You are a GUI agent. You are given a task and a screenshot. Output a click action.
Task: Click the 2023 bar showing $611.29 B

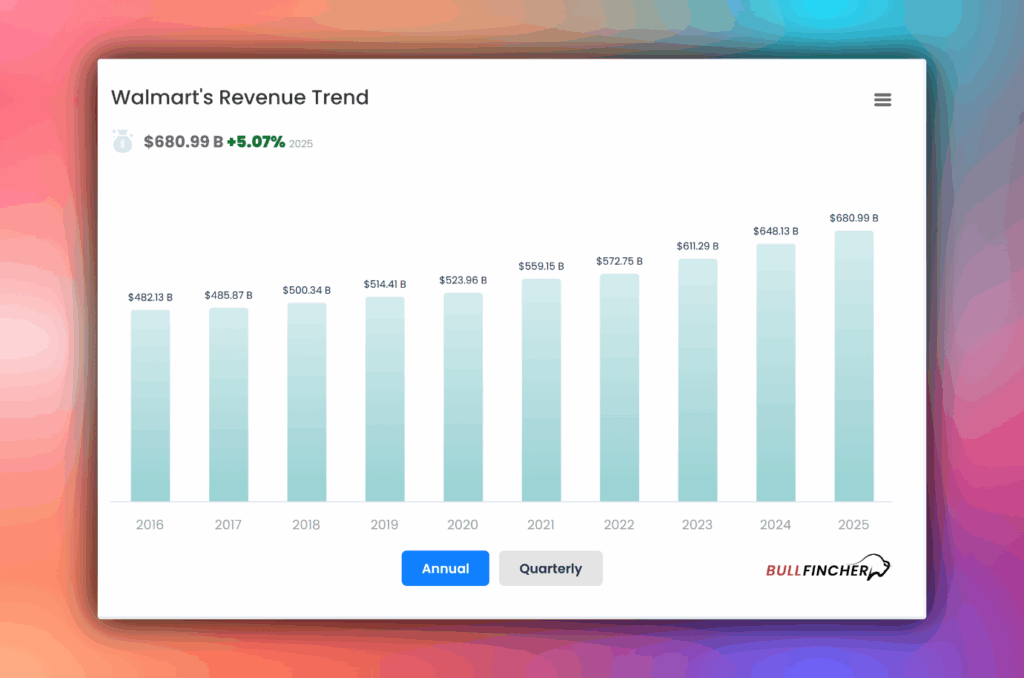pos(697,380)
